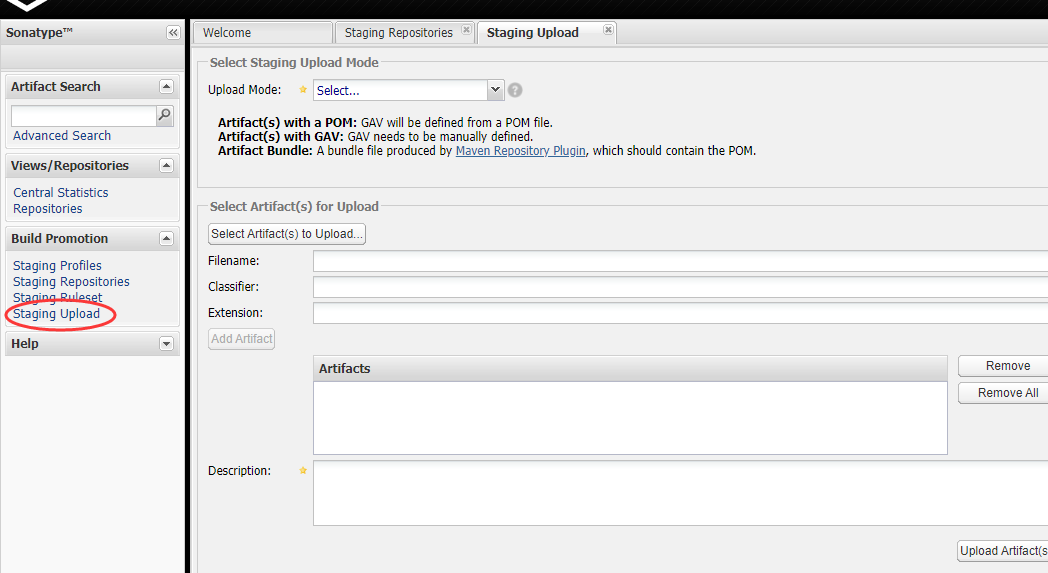Click the Artifact Search section title
Viewport: 1048px width, 573px height.
(55, 87)
